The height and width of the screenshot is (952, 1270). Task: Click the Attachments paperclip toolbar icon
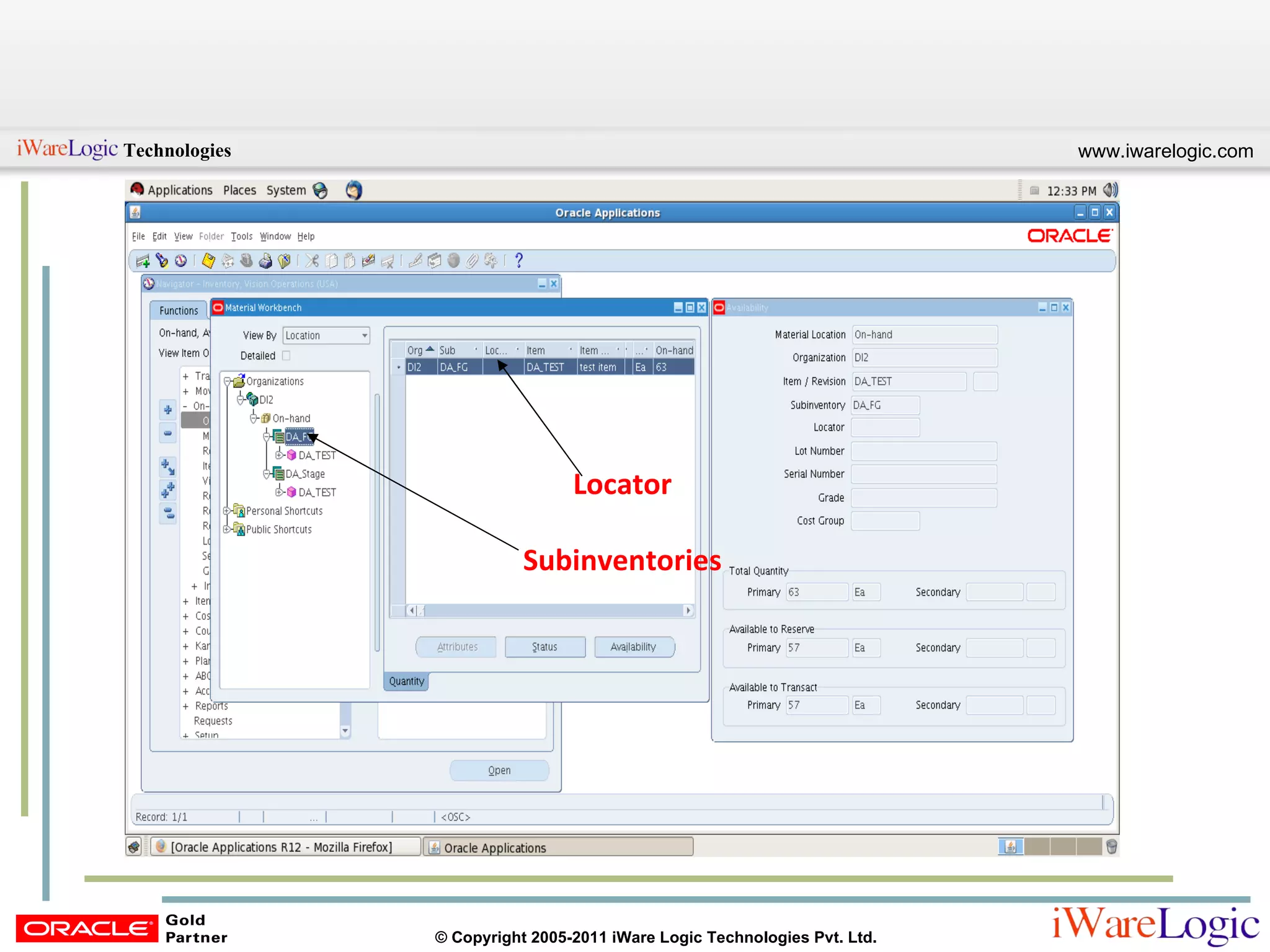pos(472,261)
